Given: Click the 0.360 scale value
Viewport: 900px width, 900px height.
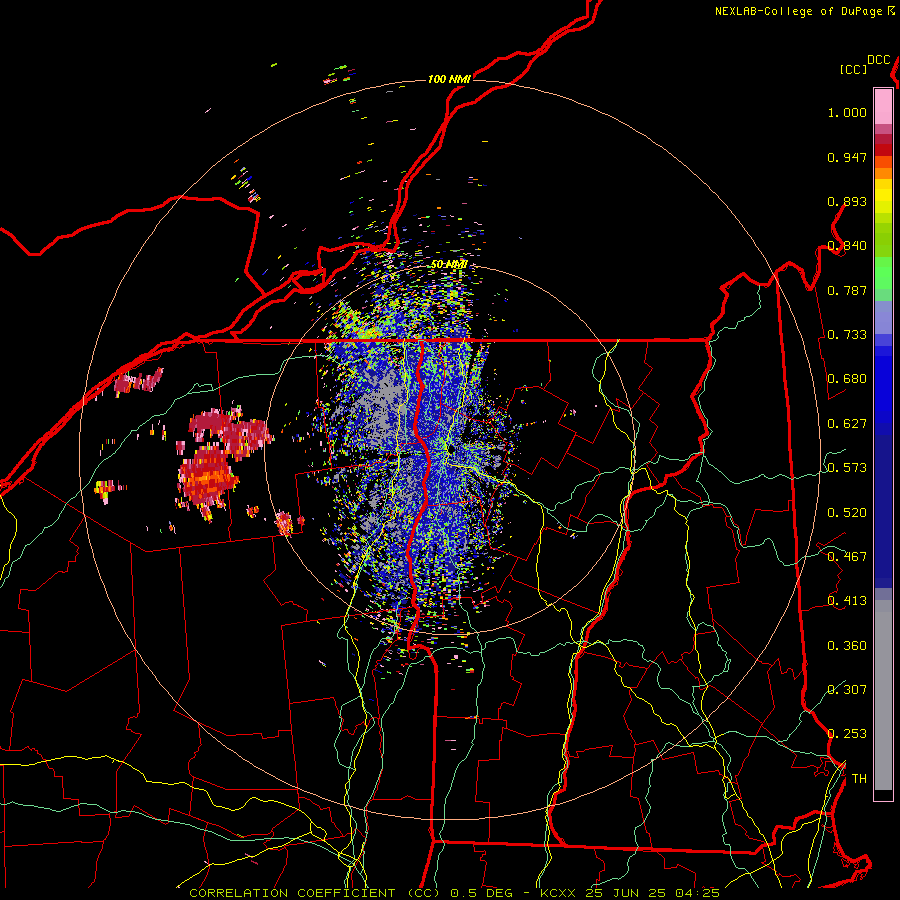Looking at the screenshot, I should coord(847,646).
